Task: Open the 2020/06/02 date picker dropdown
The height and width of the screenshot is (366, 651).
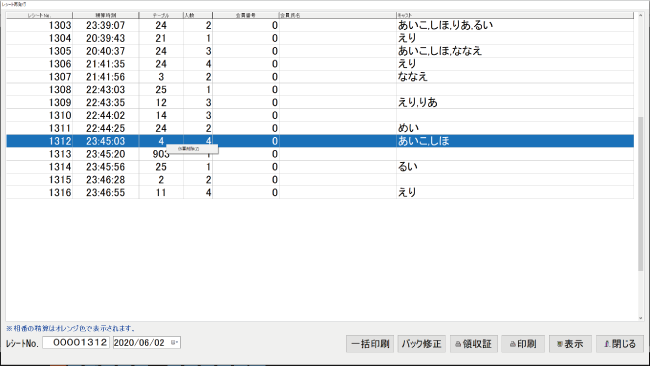Action: pos(174,343)
